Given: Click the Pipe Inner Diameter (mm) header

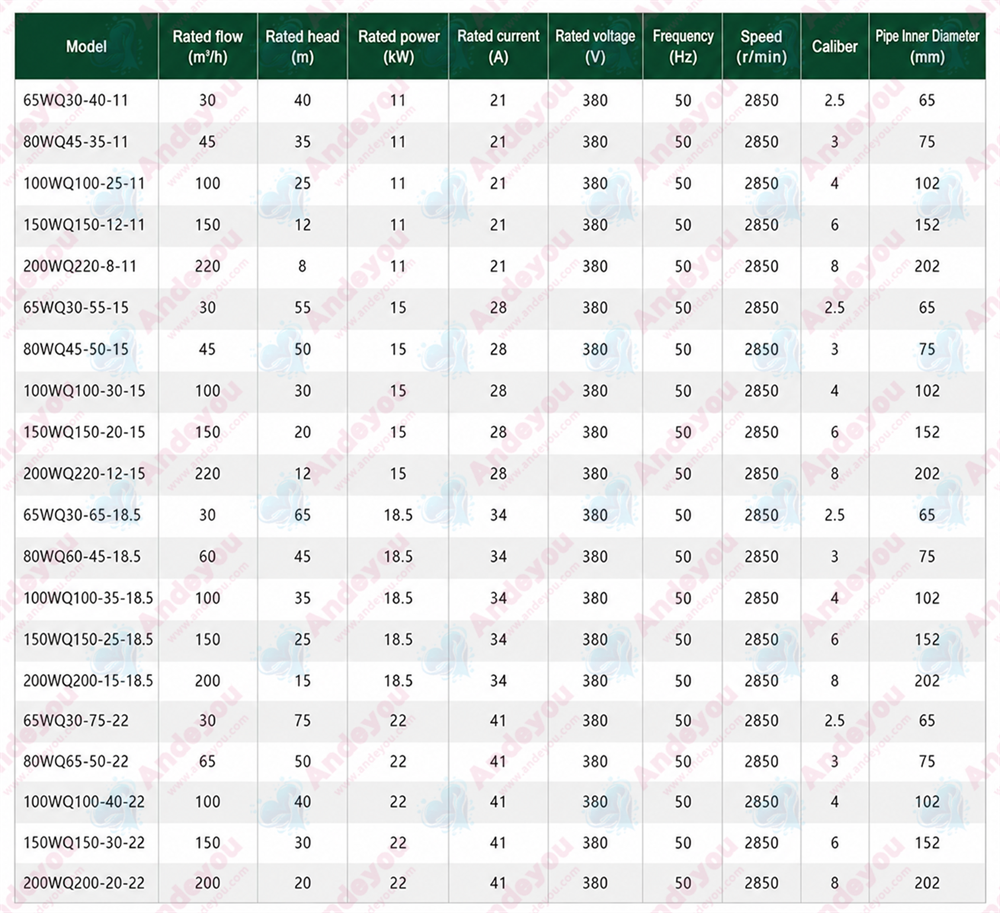Looking at the screenshot, I should click(927, 47).
